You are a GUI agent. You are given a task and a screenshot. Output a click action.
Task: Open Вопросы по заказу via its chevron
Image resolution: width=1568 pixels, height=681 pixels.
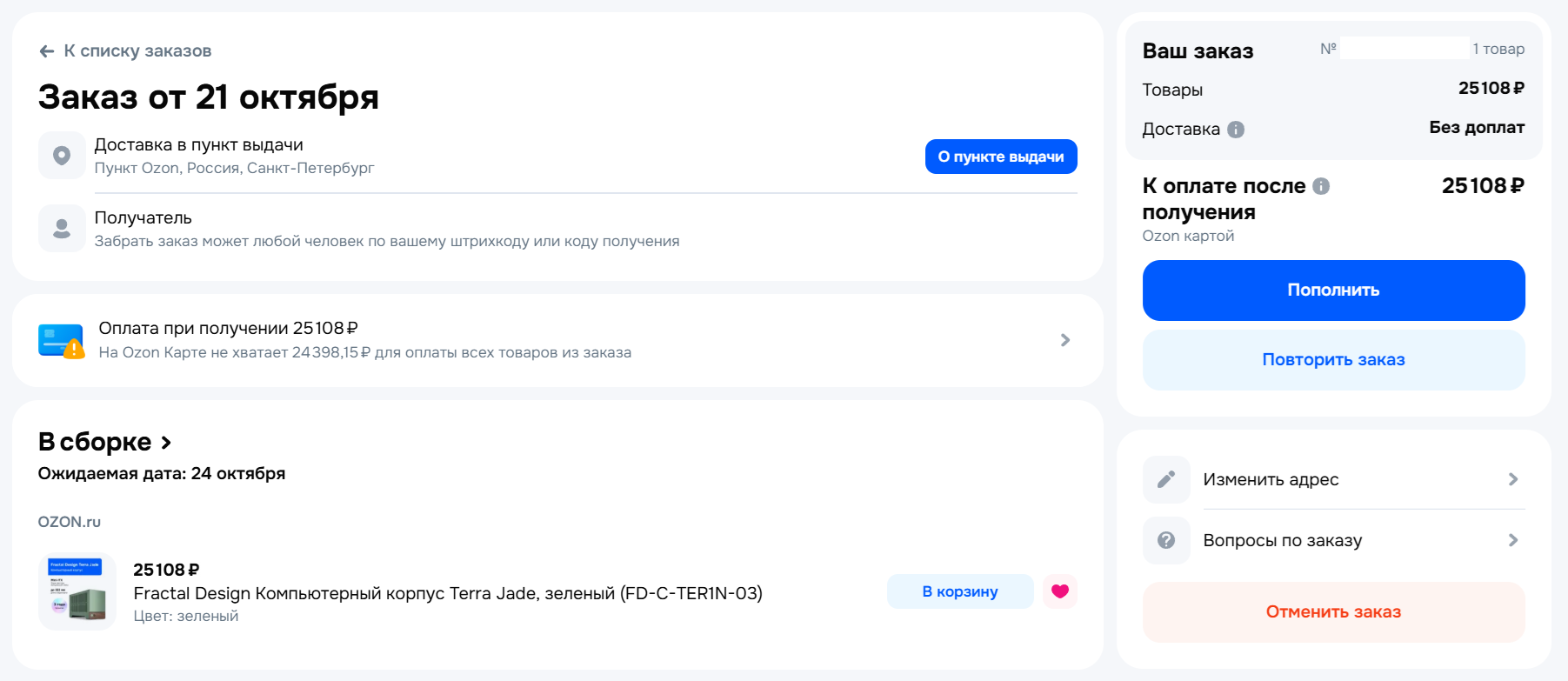[x=1513, y=540]
